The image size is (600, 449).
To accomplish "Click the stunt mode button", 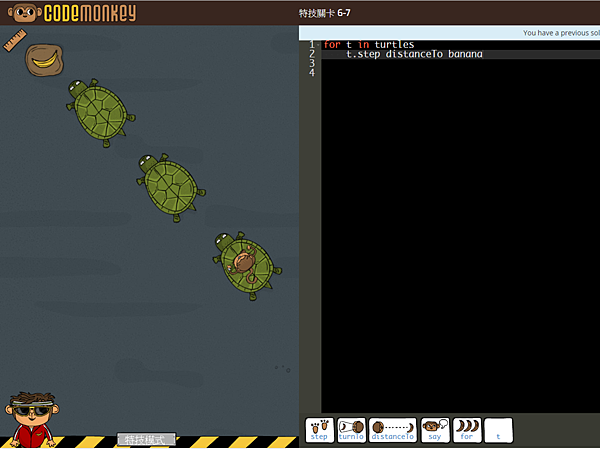I will tap(146, 439).
